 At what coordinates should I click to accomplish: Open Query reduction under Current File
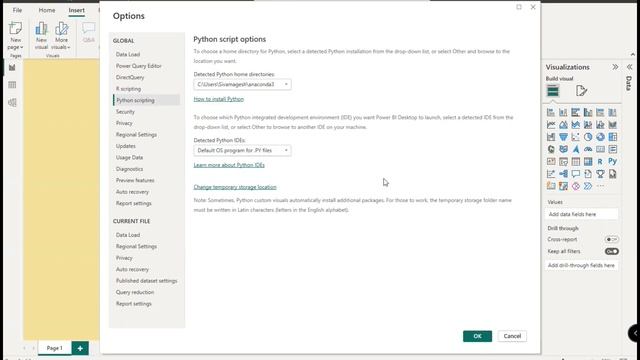(x=135, y=292)
